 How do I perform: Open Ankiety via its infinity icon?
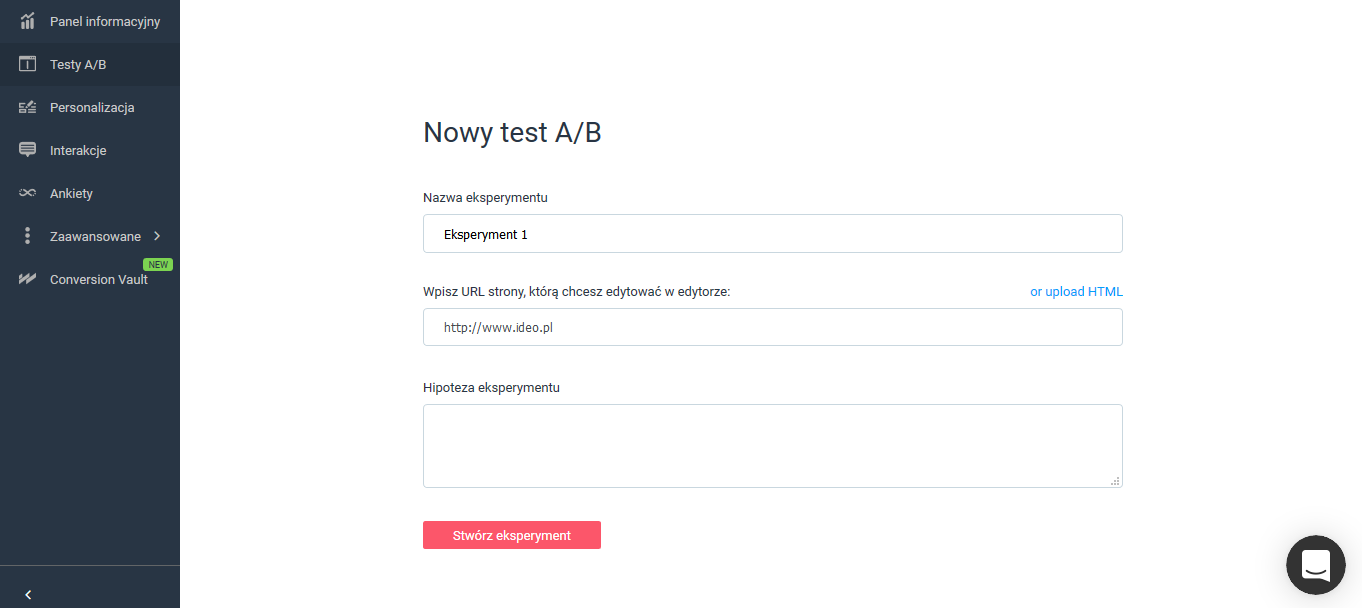(x=27, y=193)
